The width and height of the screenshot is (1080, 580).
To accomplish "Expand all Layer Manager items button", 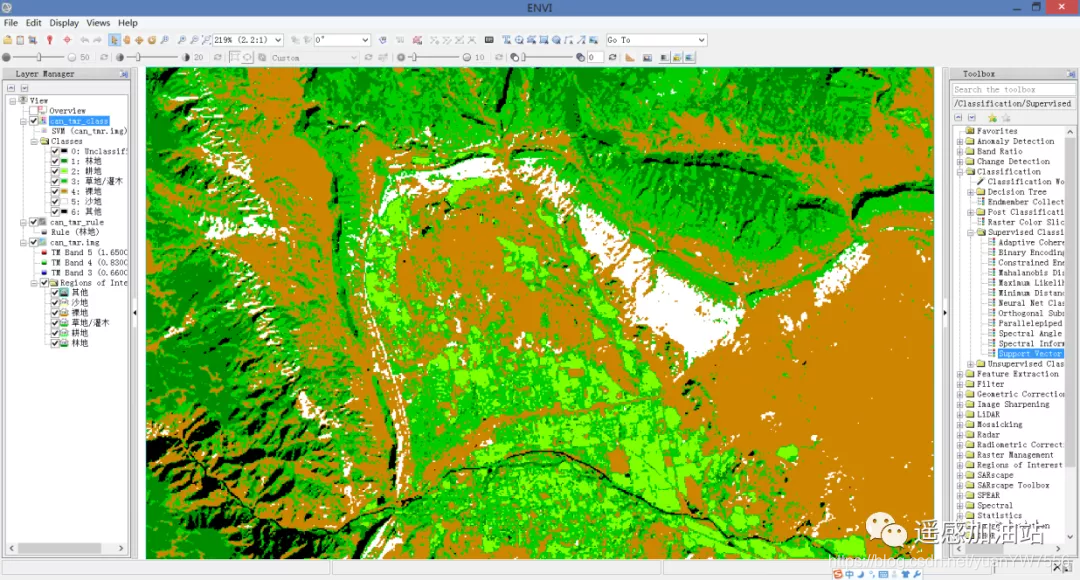I will pyautogui.click(x=25, y=88).
